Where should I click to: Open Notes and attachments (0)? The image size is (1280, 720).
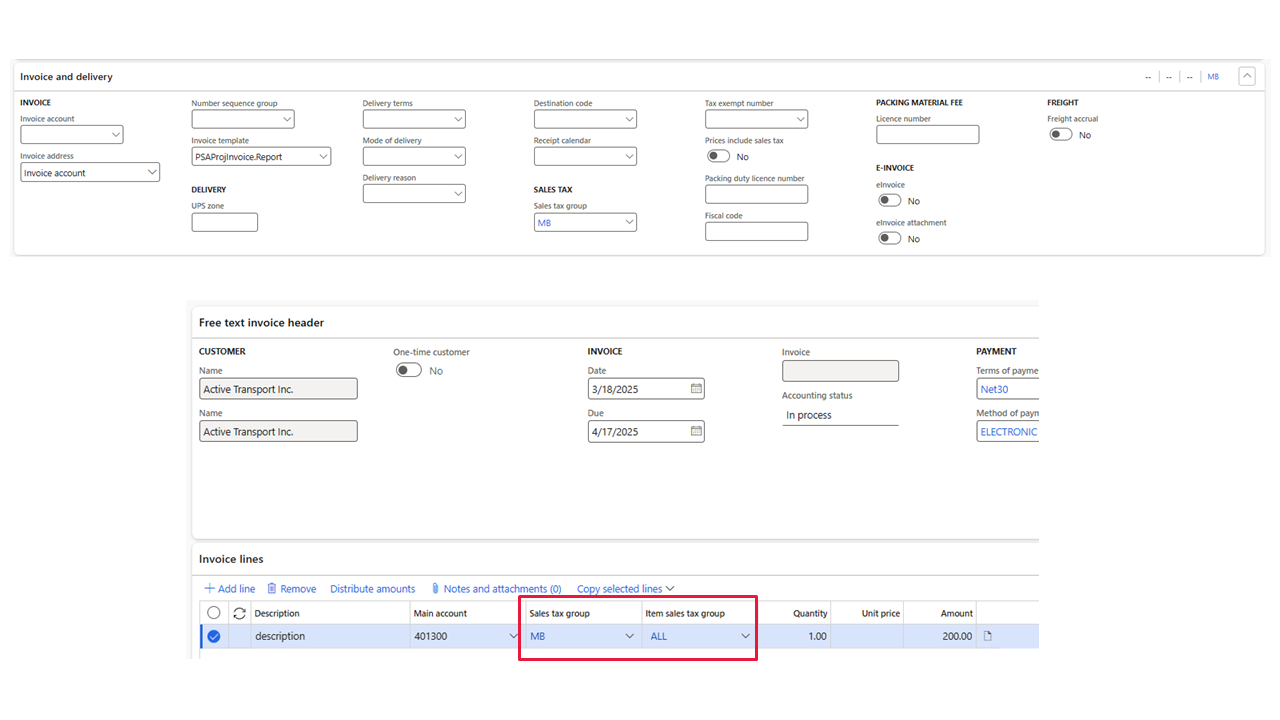[x=496, y=589]
